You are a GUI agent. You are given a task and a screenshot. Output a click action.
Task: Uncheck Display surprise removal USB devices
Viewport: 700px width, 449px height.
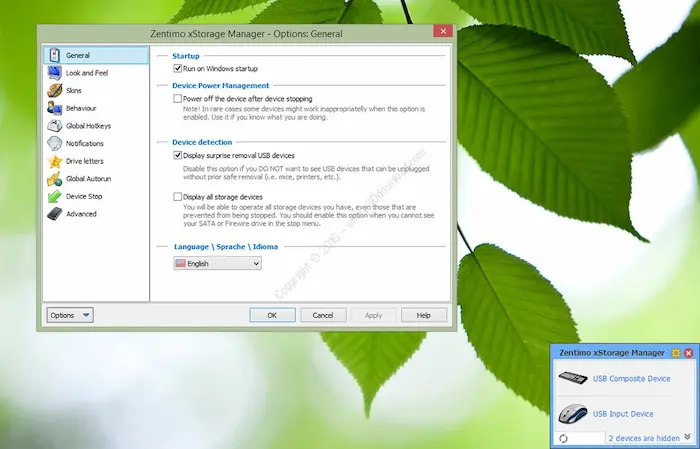click(178, 155)
